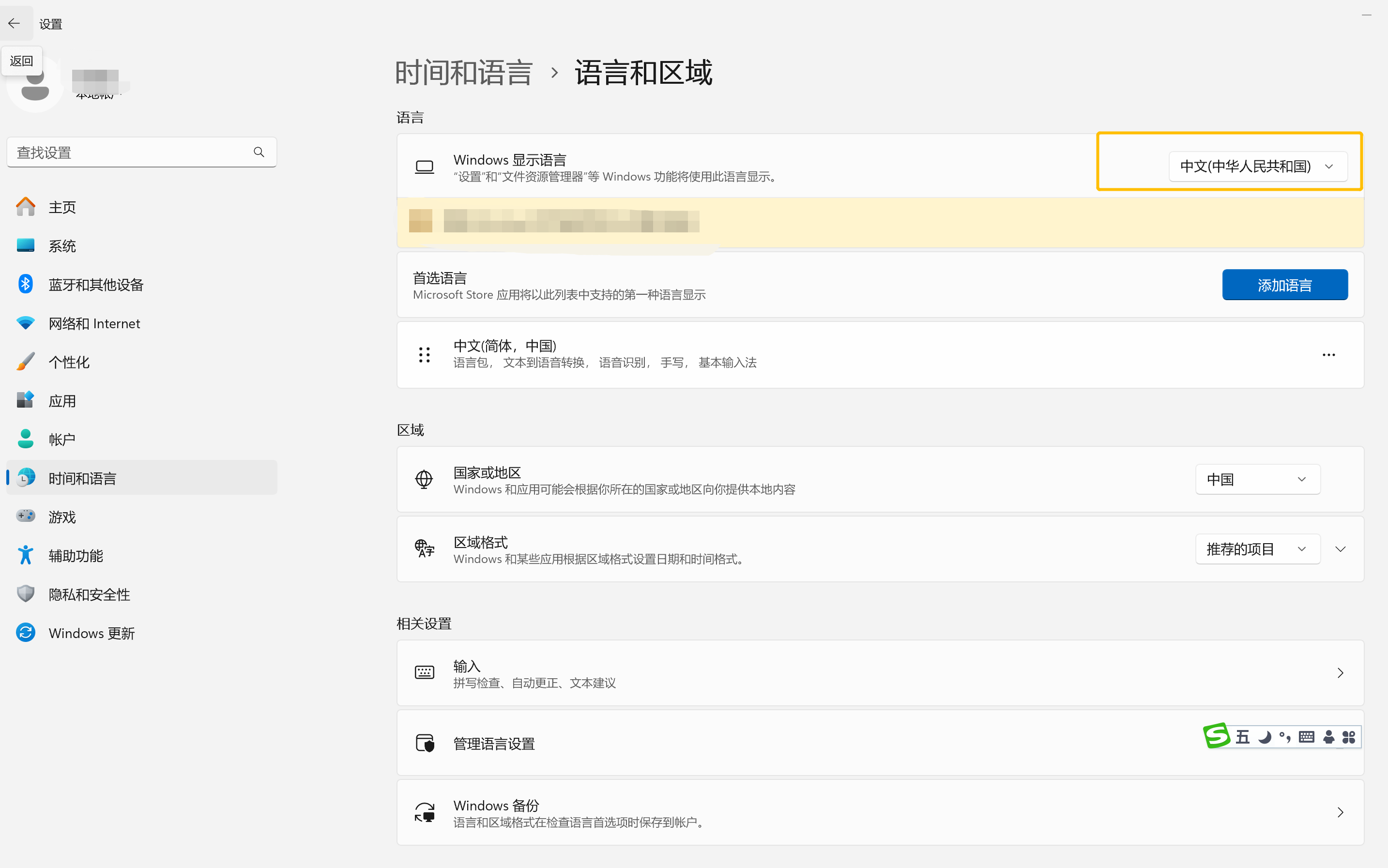Screen dimensions: 1388x868
Task: Open 隐私和安全性 settings
Action: (x=142, y=594)
